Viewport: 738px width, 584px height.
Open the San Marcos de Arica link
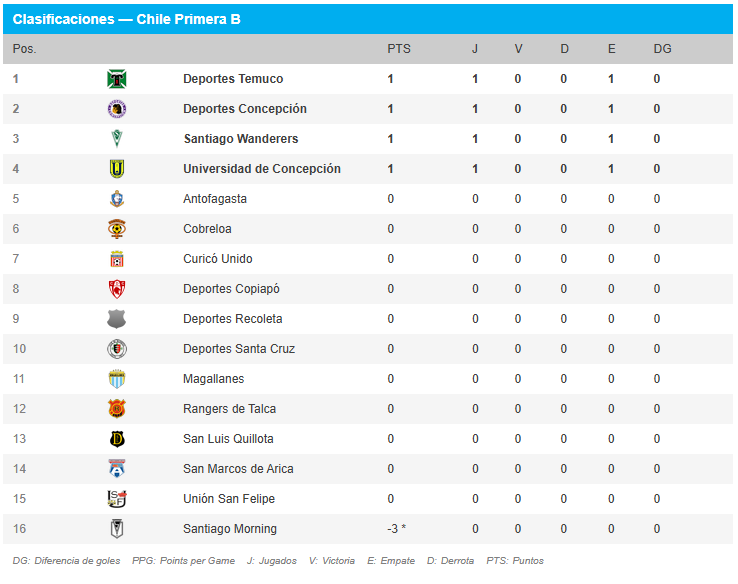(238, 469)
